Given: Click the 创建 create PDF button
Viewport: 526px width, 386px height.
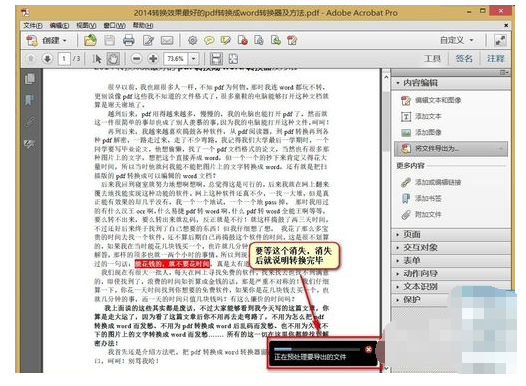Looking at the screenshot, I should 47,41.
